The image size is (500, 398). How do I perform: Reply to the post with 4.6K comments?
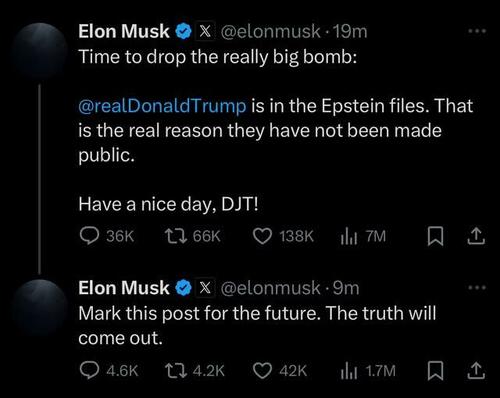[x=89, y=371]
